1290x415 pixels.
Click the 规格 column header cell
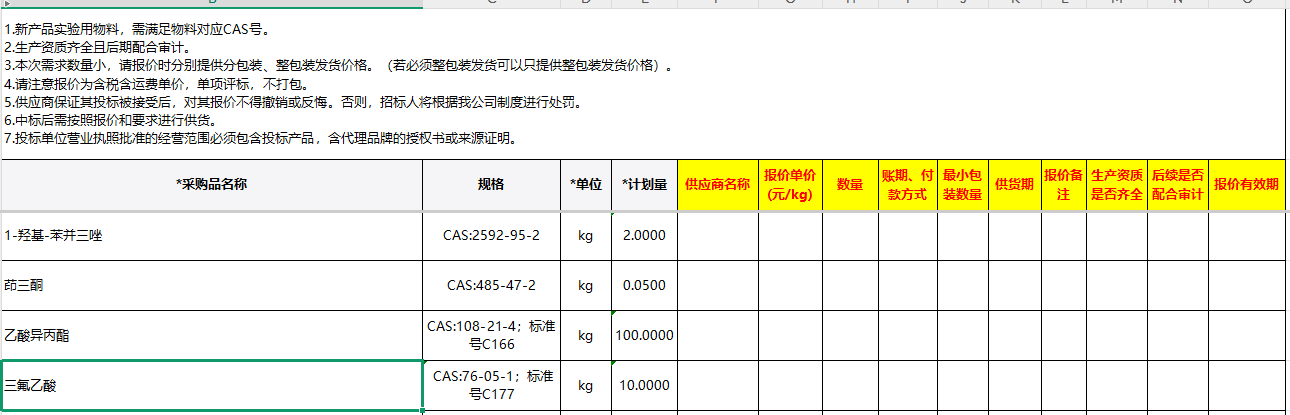pos(491,185)
